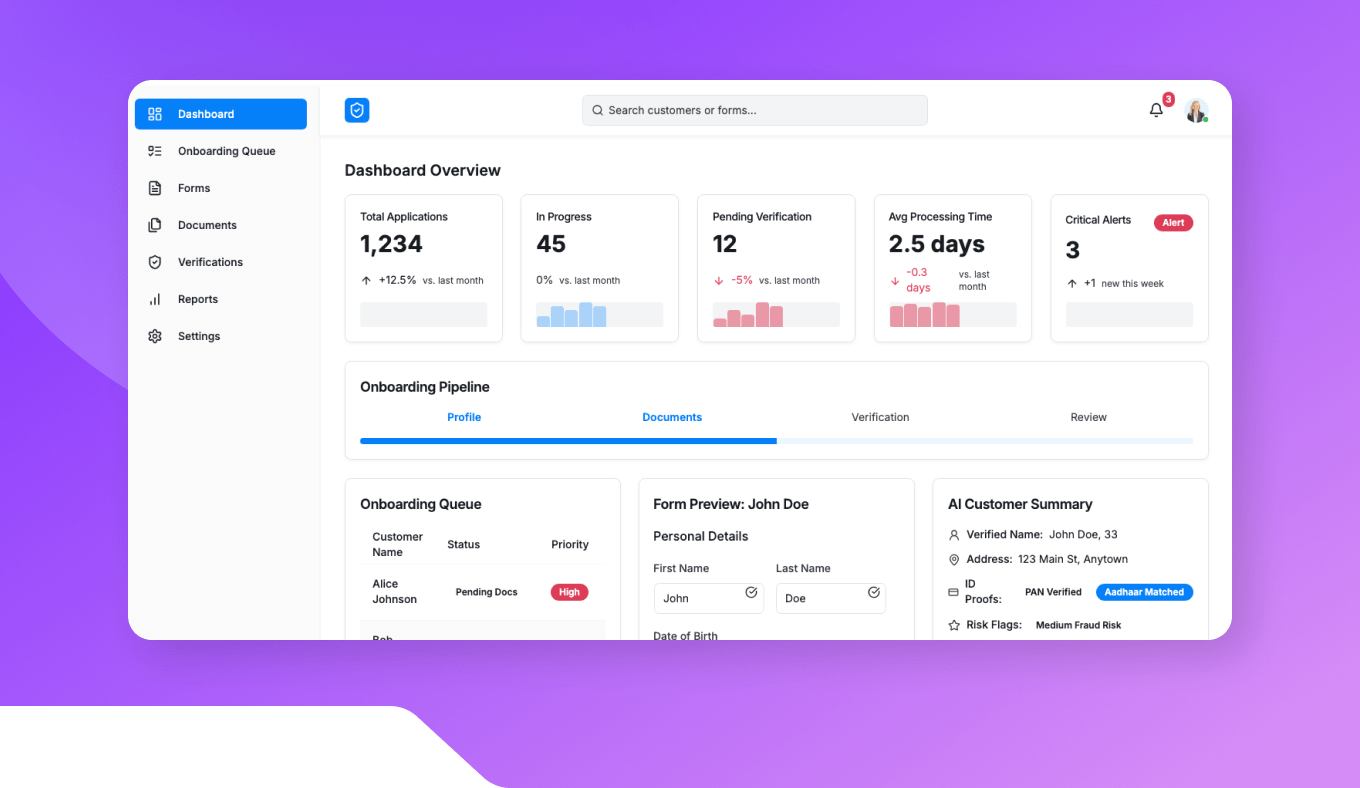
Task: Click the Priority column header
Action: (570, 544)
